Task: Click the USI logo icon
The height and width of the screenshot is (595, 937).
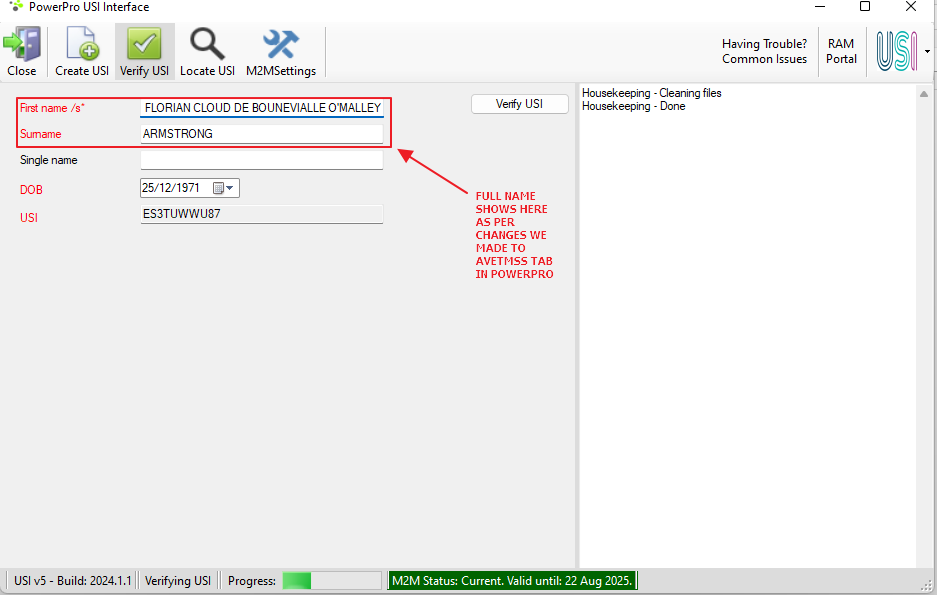Action: point(896,51)
